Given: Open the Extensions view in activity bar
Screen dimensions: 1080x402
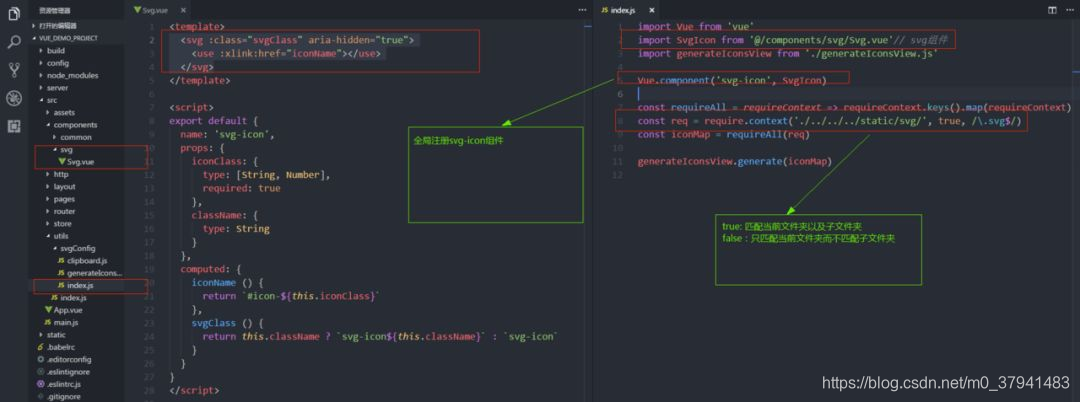Looking at the screenshot, I should (x=13, y=126).
